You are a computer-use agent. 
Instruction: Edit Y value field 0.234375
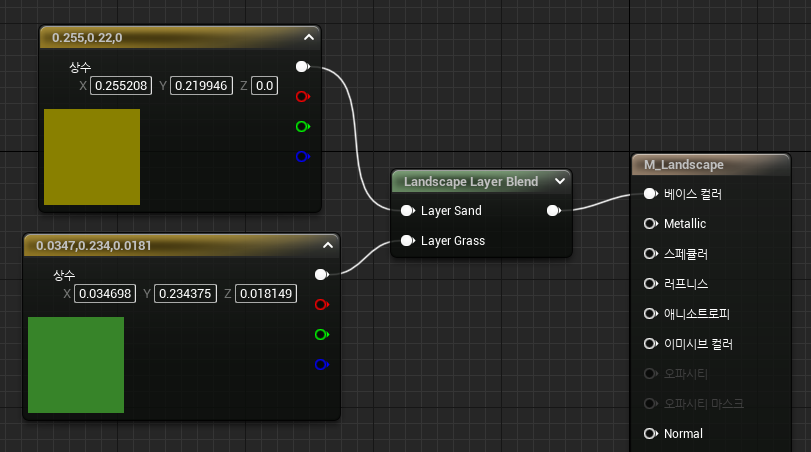pyautogui.click(x=185, y=294)
